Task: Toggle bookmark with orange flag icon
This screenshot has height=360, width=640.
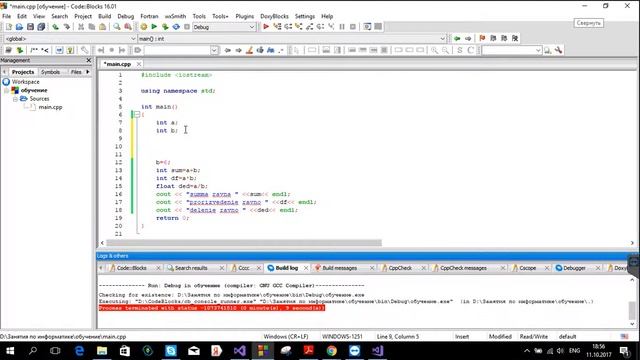Action: [482, 38]
